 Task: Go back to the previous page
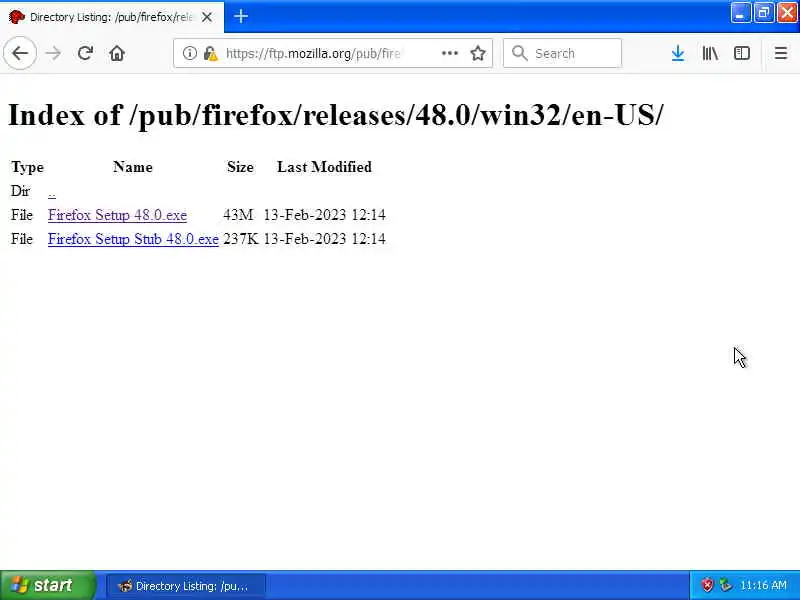[x=20, y=53]
